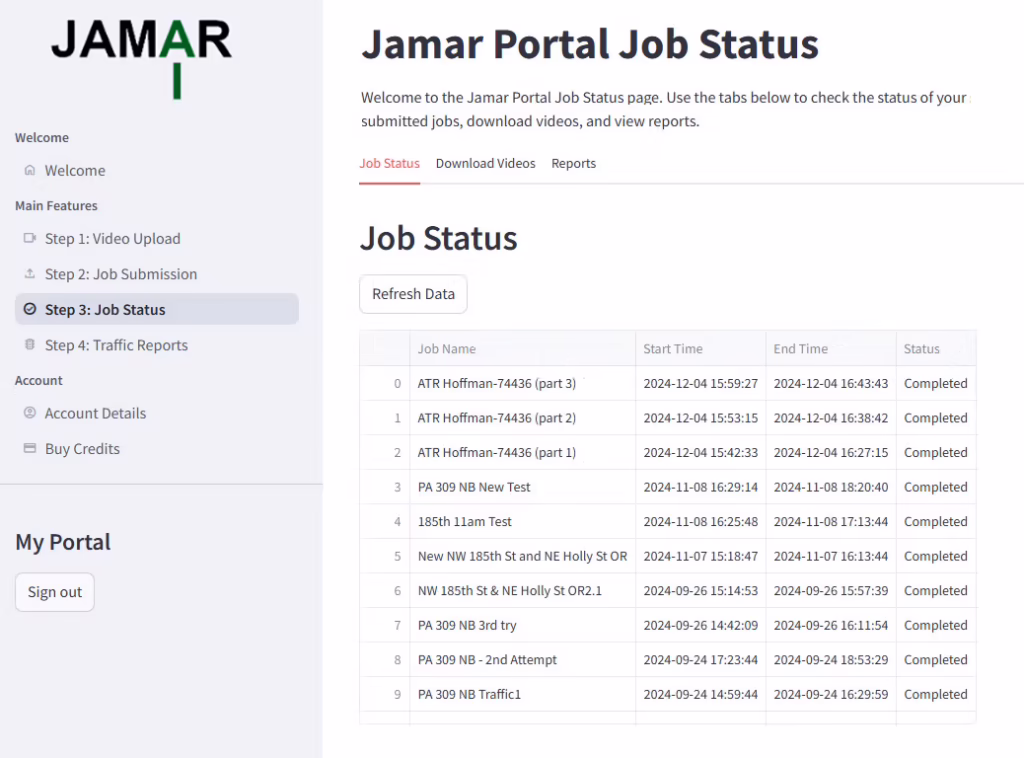This screenshot has width=1024, height=758.
Task: Click row index 3 cell
Action: point(385,487)
